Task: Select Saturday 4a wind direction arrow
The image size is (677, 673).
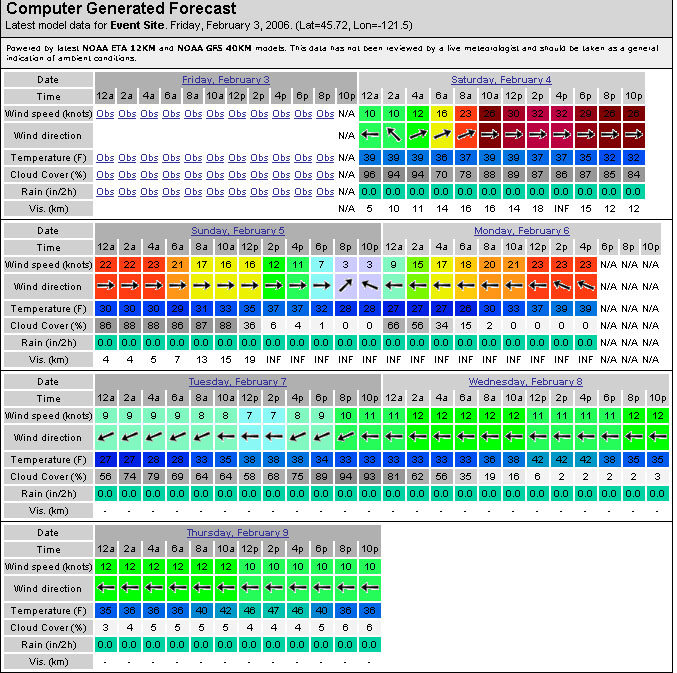Action: [418, 135]
